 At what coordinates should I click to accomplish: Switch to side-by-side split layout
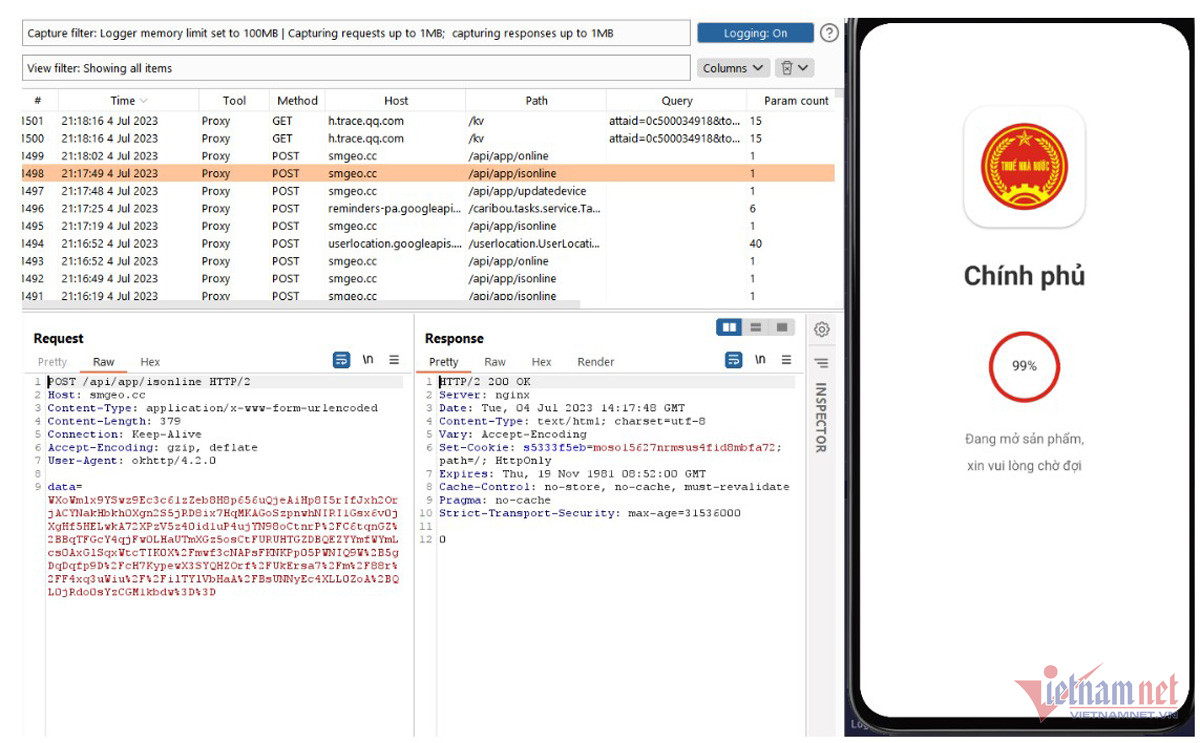point(729,328)
